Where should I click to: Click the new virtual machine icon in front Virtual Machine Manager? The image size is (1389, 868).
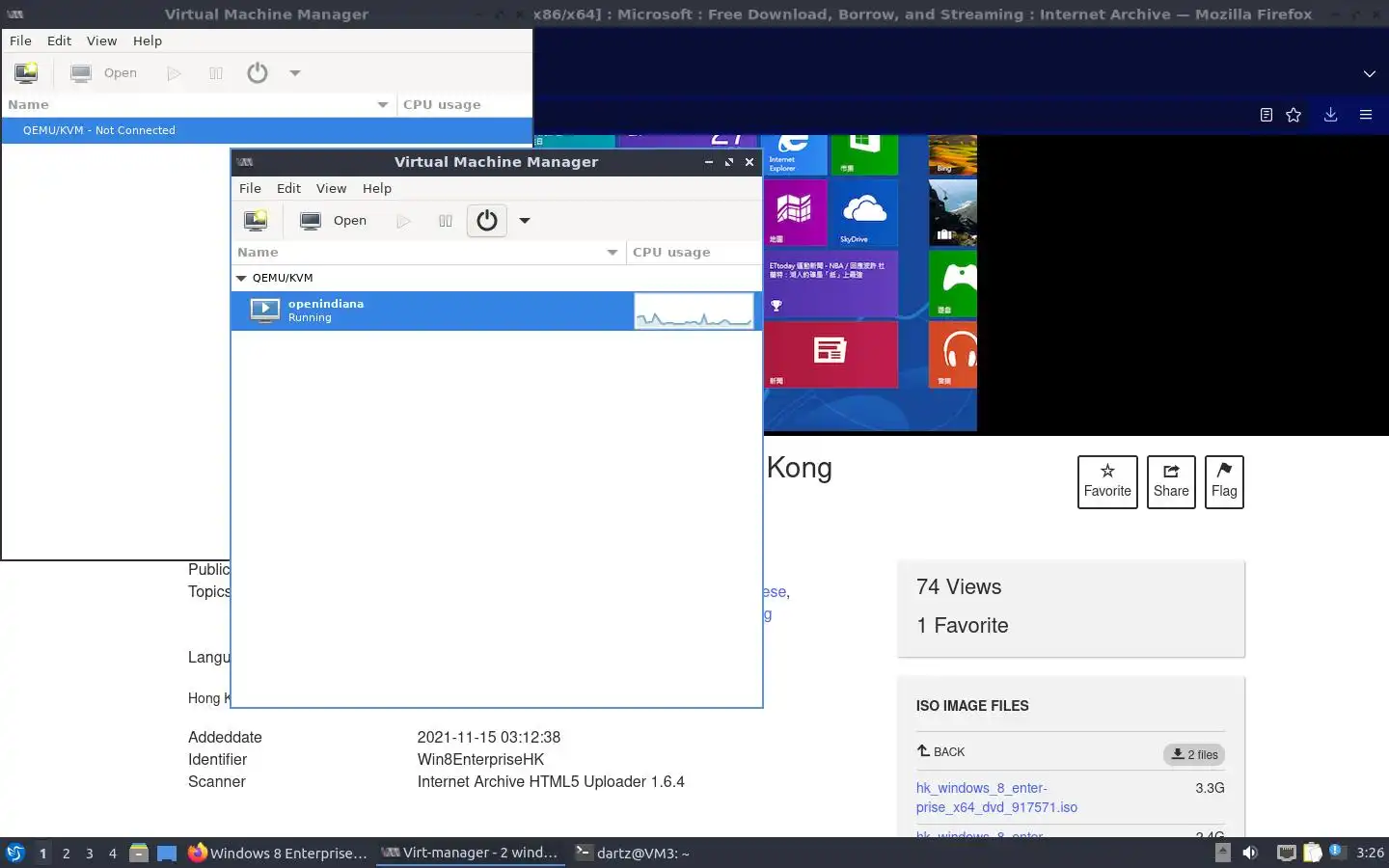tap(256, 221)
